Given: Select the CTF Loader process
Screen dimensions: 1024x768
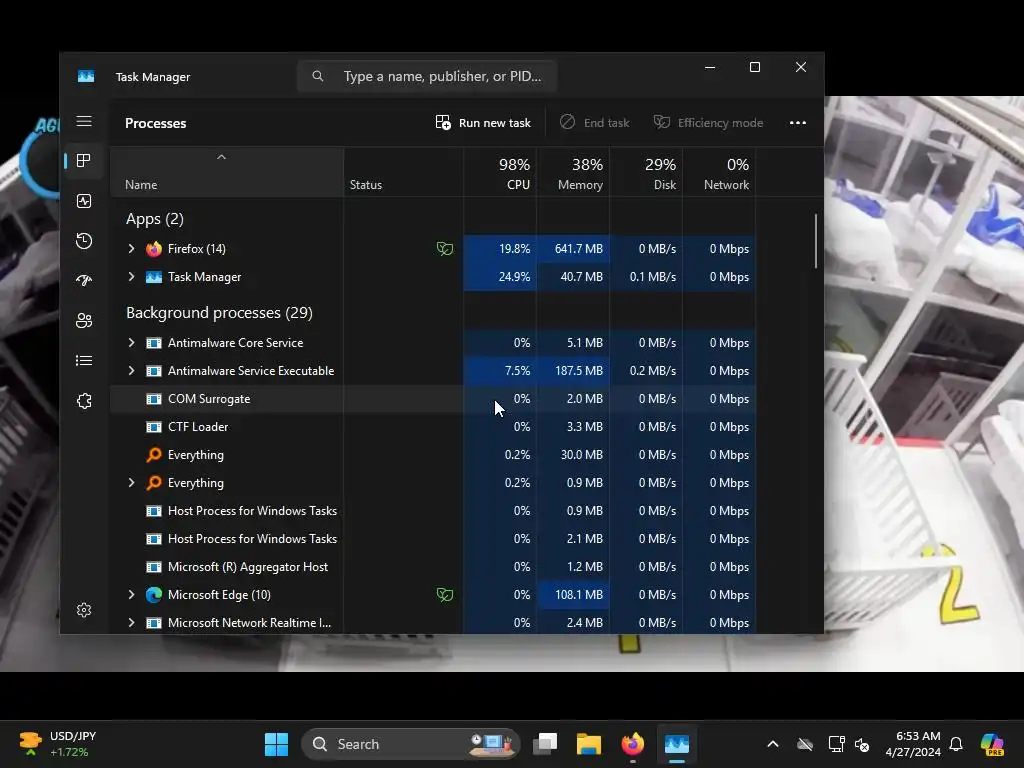Looking at the screenshot, I should [x=433, y=427].
